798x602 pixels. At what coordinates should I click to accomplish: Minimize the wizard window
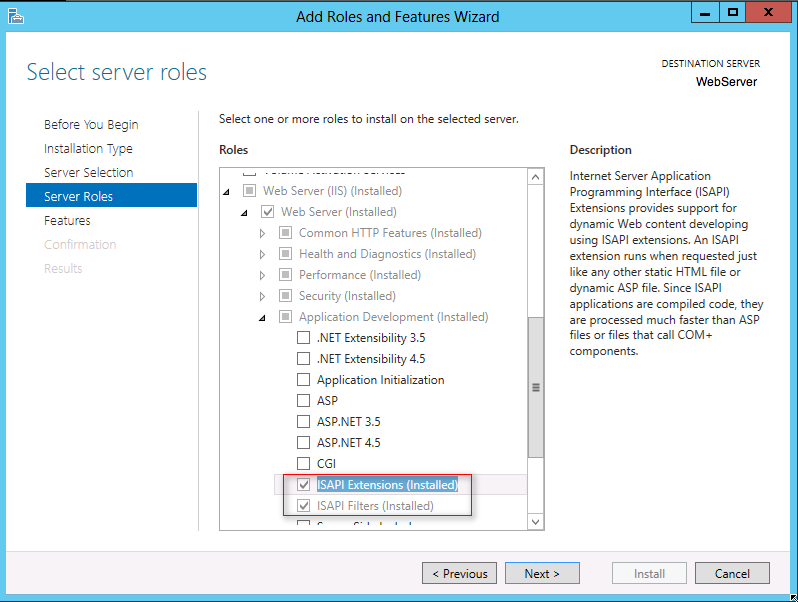(x=705, y=12)
